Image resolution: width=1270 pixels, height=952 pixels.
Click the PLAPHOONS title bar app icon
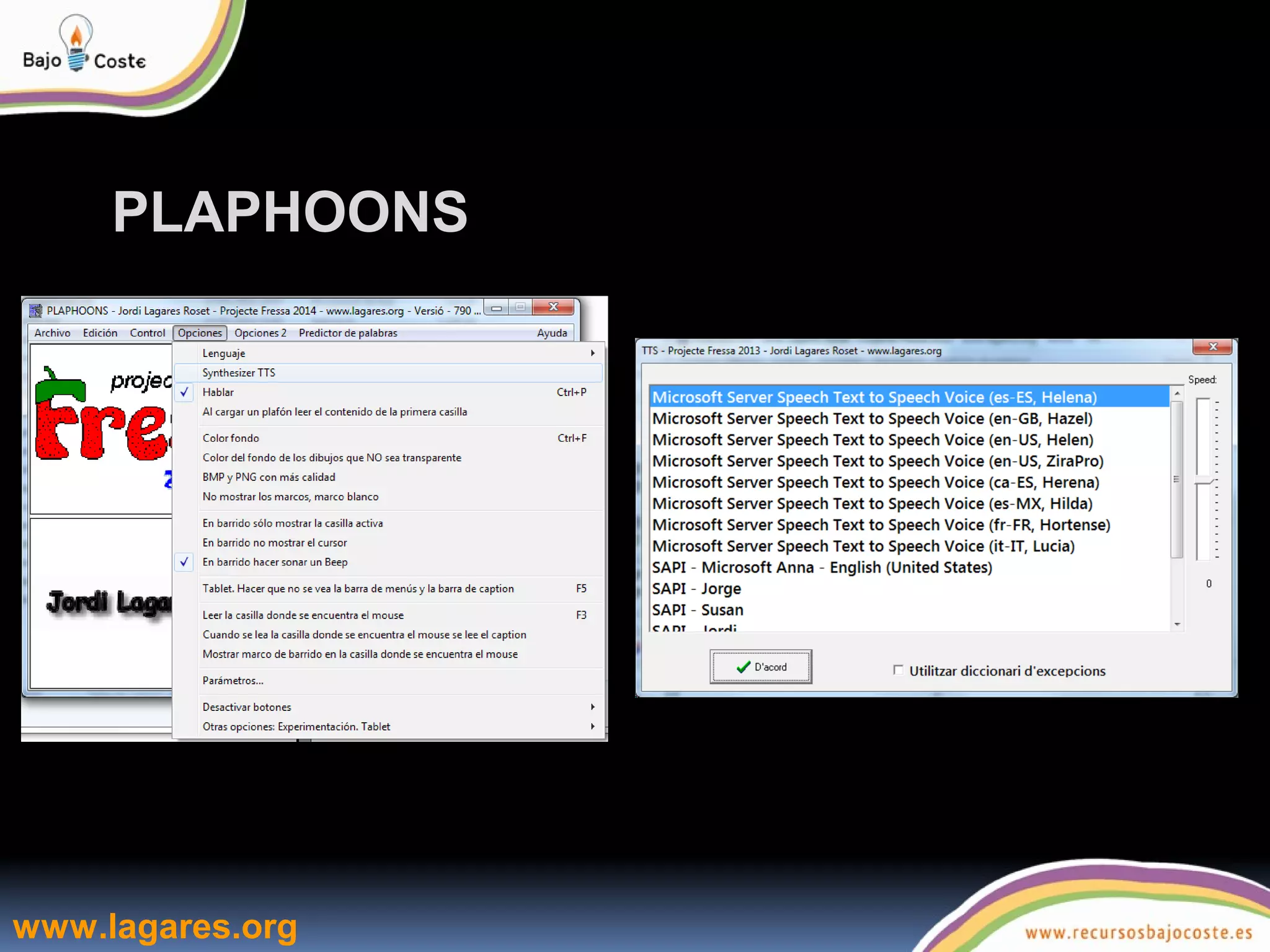36,311
